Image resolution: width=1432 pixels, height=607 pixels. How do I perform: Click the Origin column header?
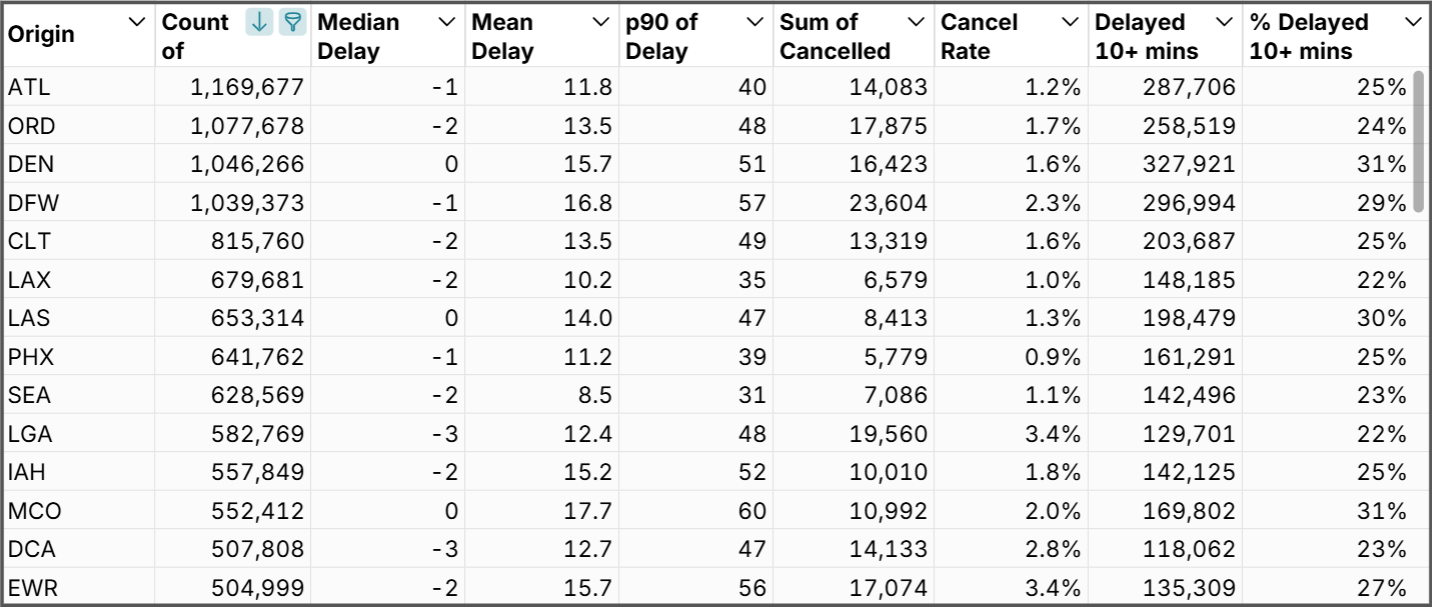click(x=40, y=33)
